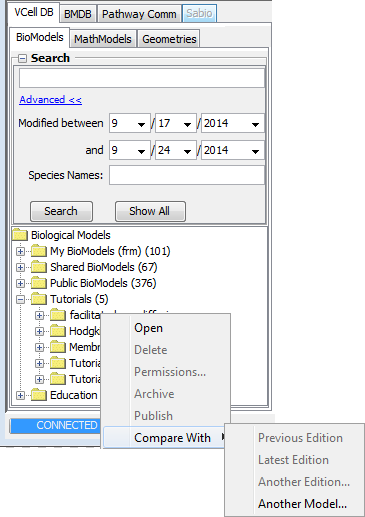365x517 pixels.
Task: Click the CONNECTED status bar
Action: (55, 426)
